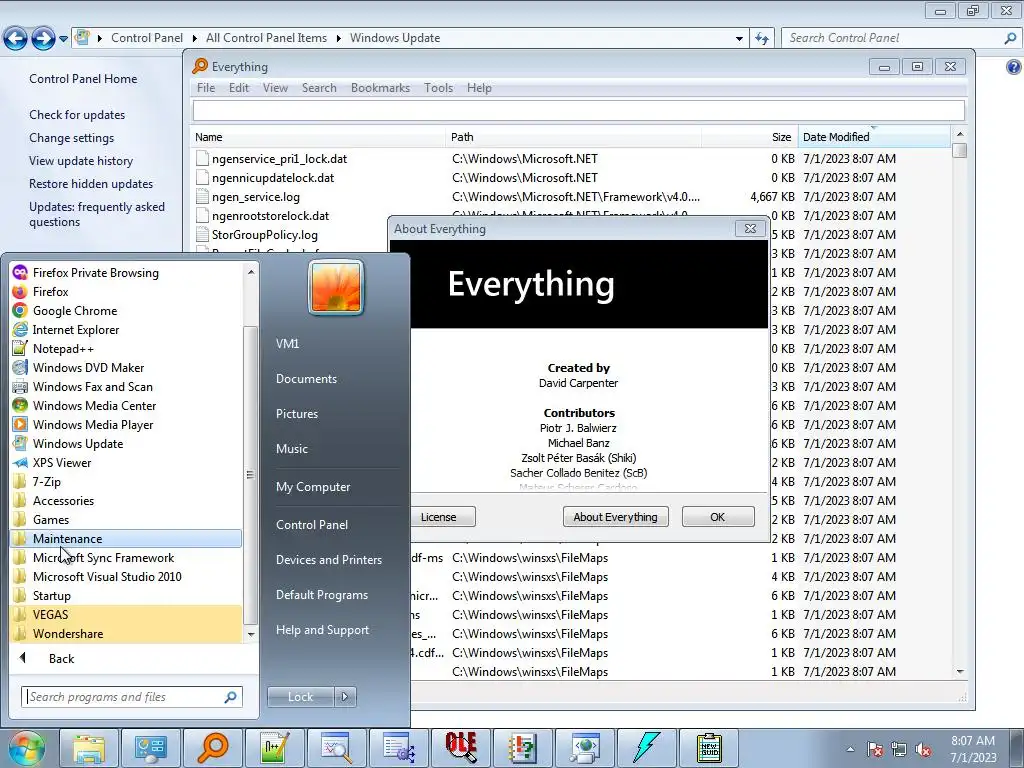Screen dimensions: 1024x768
Task: Open Notepad++ from the program list
Action: (x=63, y=348)
